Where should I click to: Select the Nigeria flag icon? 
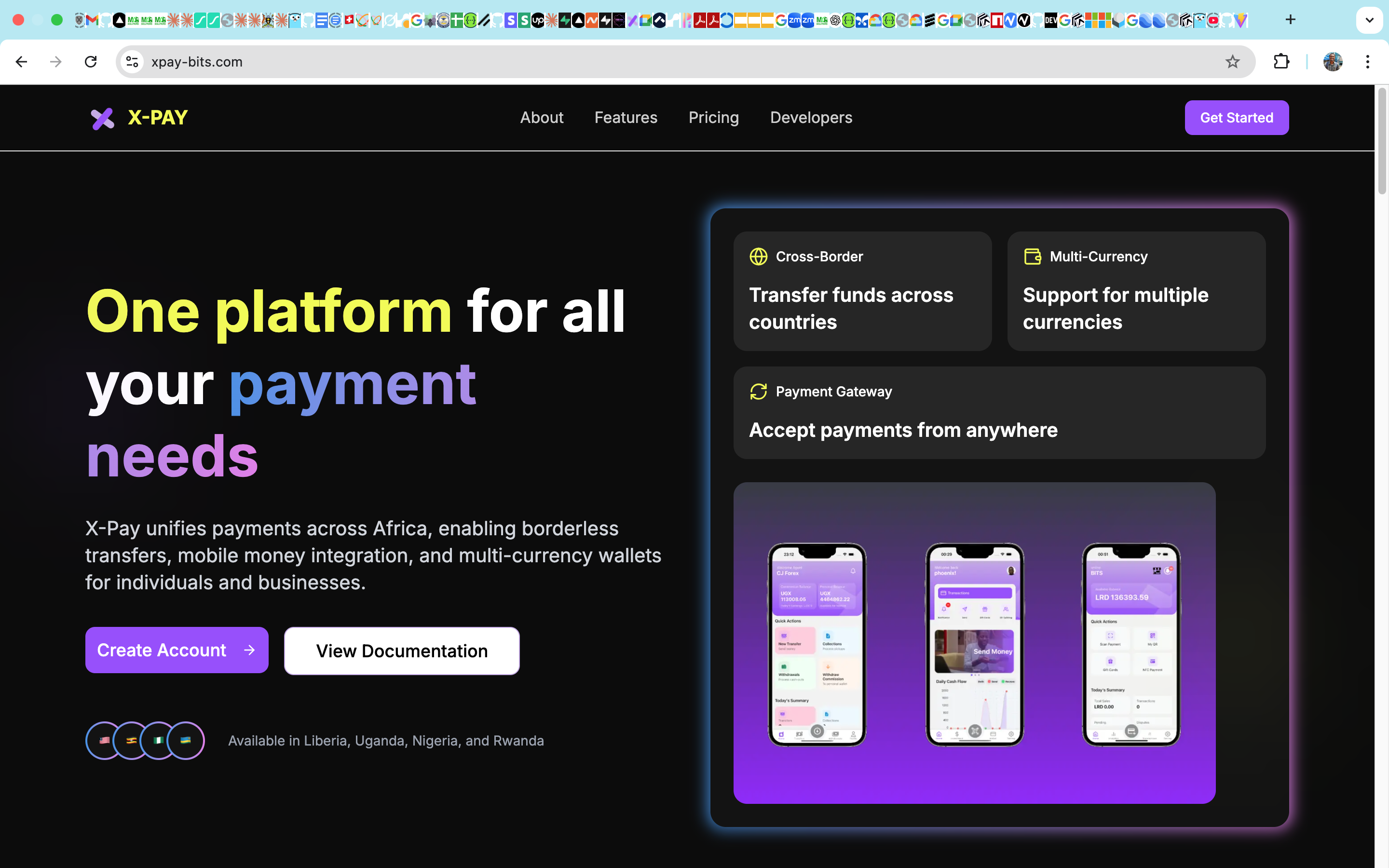click(159, 740)
